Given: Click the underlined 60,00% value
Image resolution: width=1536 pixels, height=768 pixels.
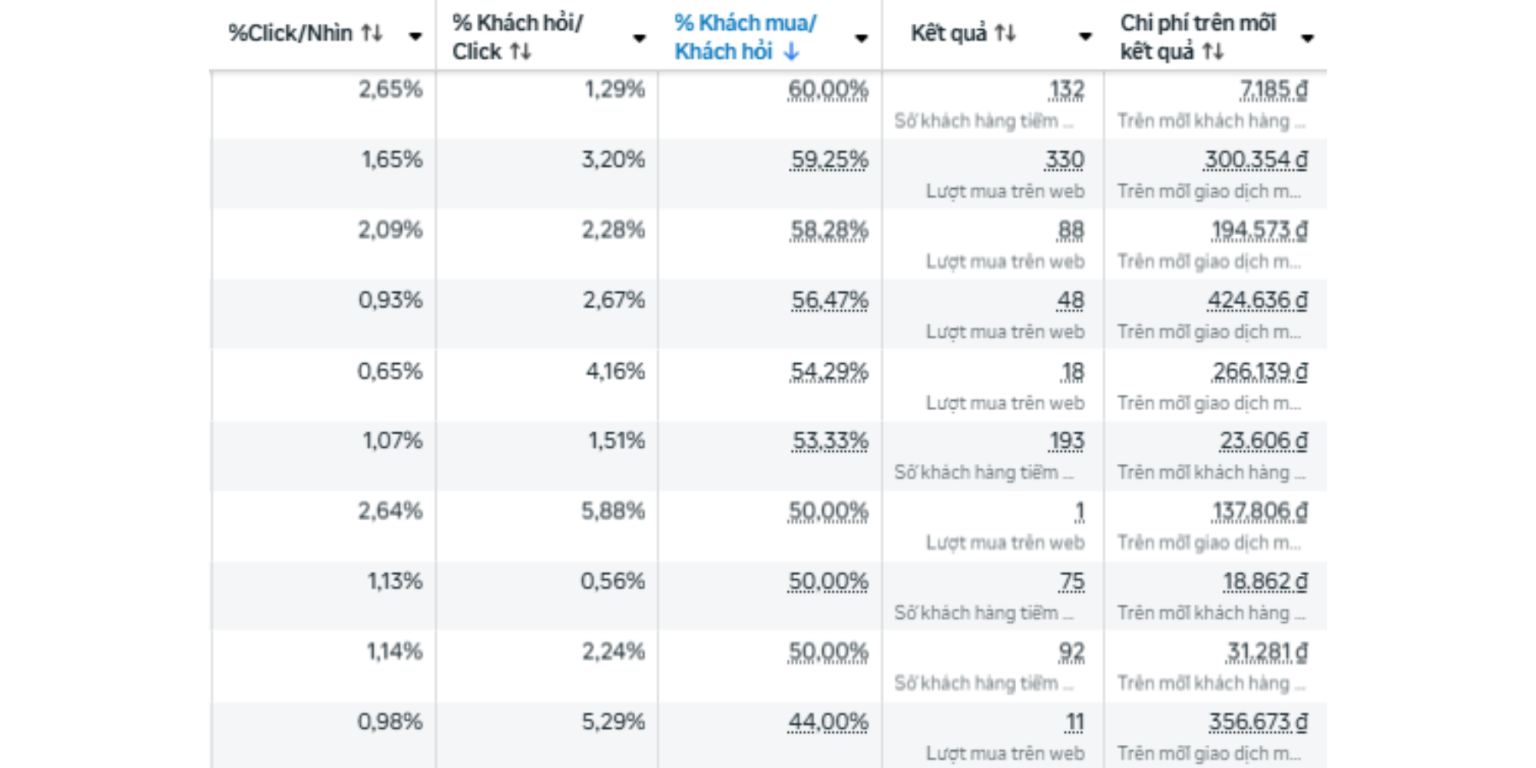Looking at the screenshot, I should coord(828,90).
